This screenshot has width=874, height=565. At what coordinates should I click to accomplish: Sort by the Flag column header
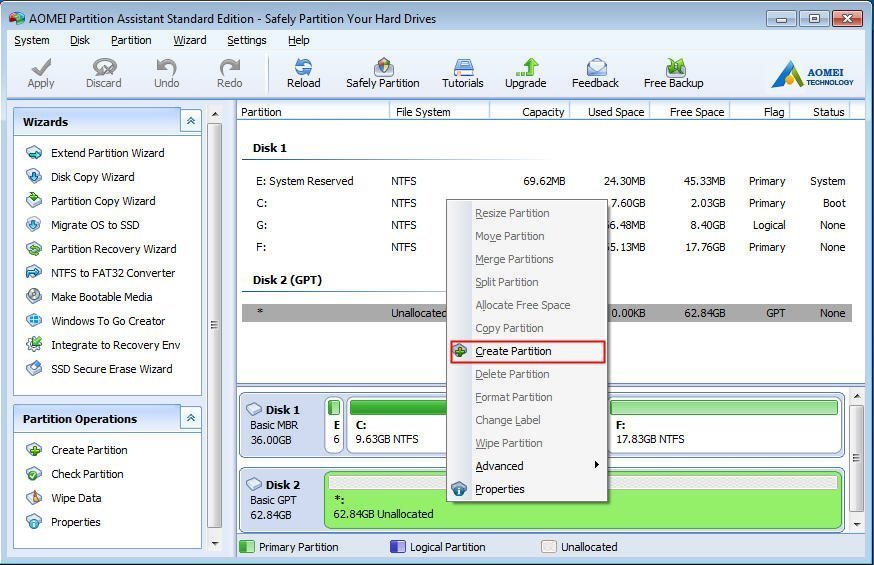click(x=760, y=112)
